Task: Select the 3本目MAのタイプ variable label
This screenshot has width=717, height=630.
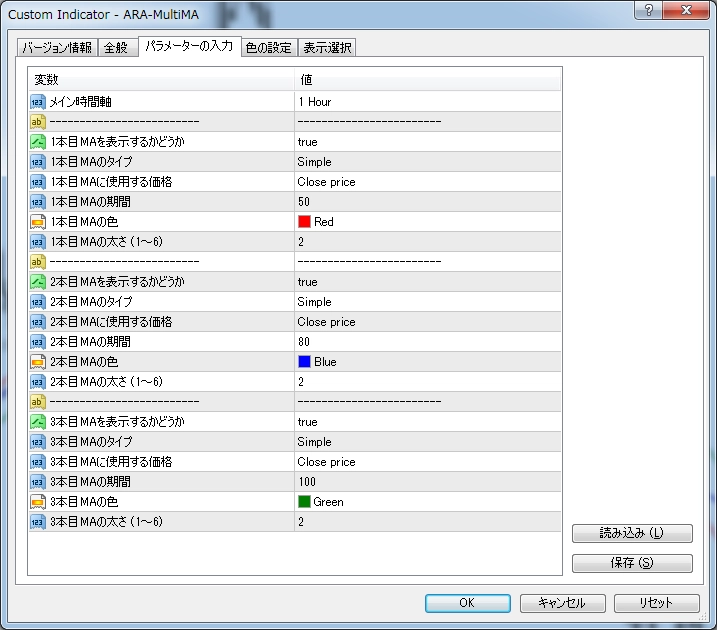Action: (91, 442)
